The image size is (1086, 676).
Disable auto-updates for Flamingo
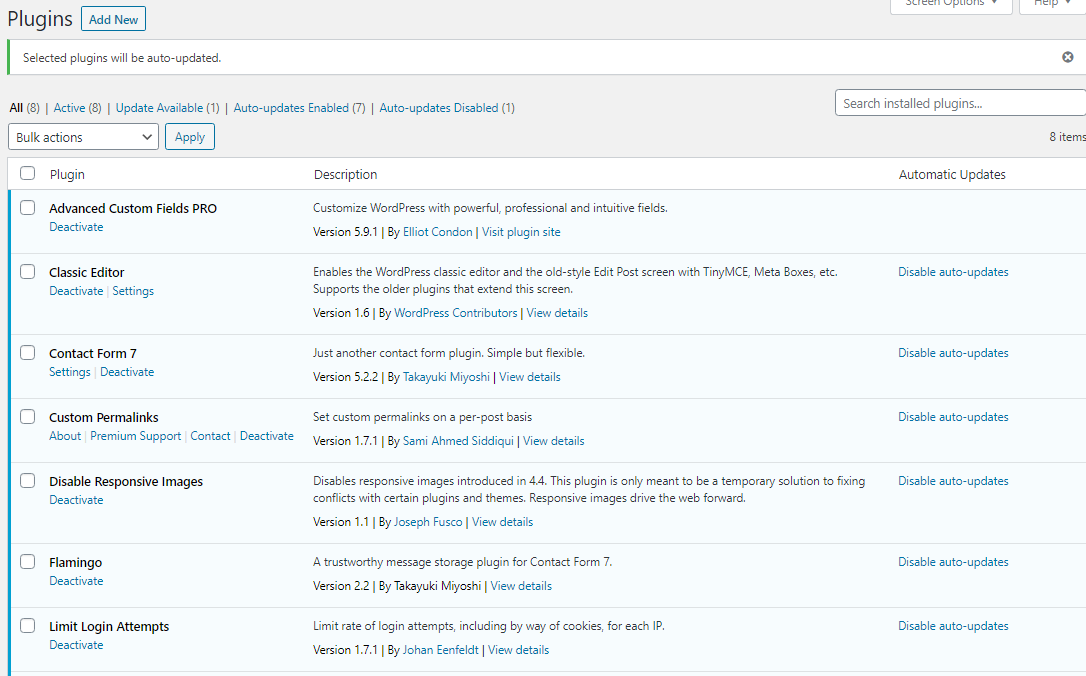(953, 562)
